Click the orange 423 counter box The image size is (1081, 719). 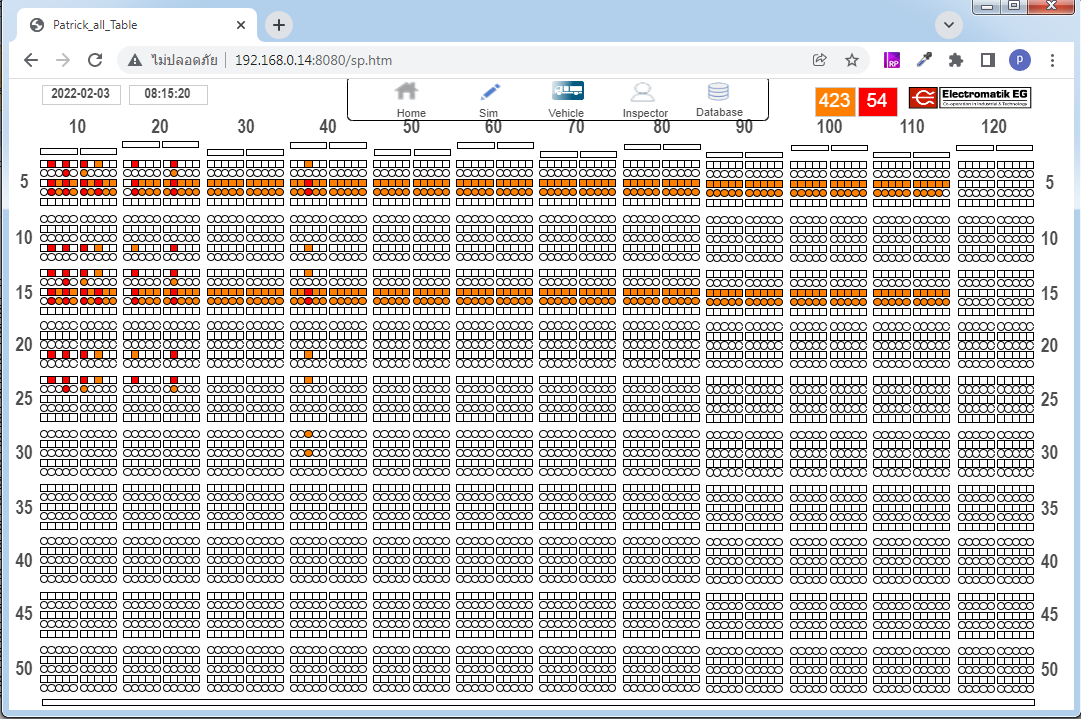(835, 100)
